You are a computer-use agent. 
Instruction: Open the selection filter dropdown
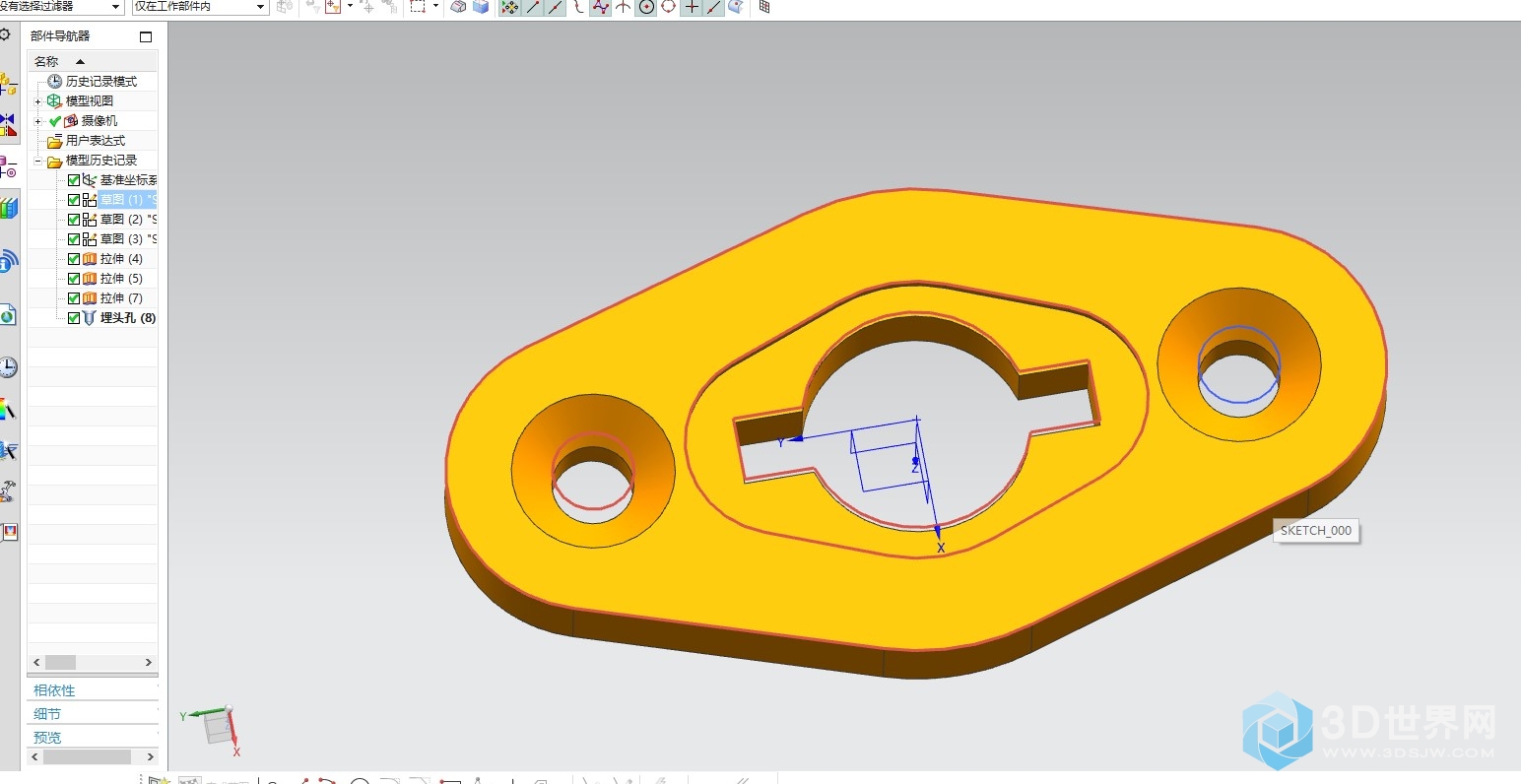click(x=117, y=7)
